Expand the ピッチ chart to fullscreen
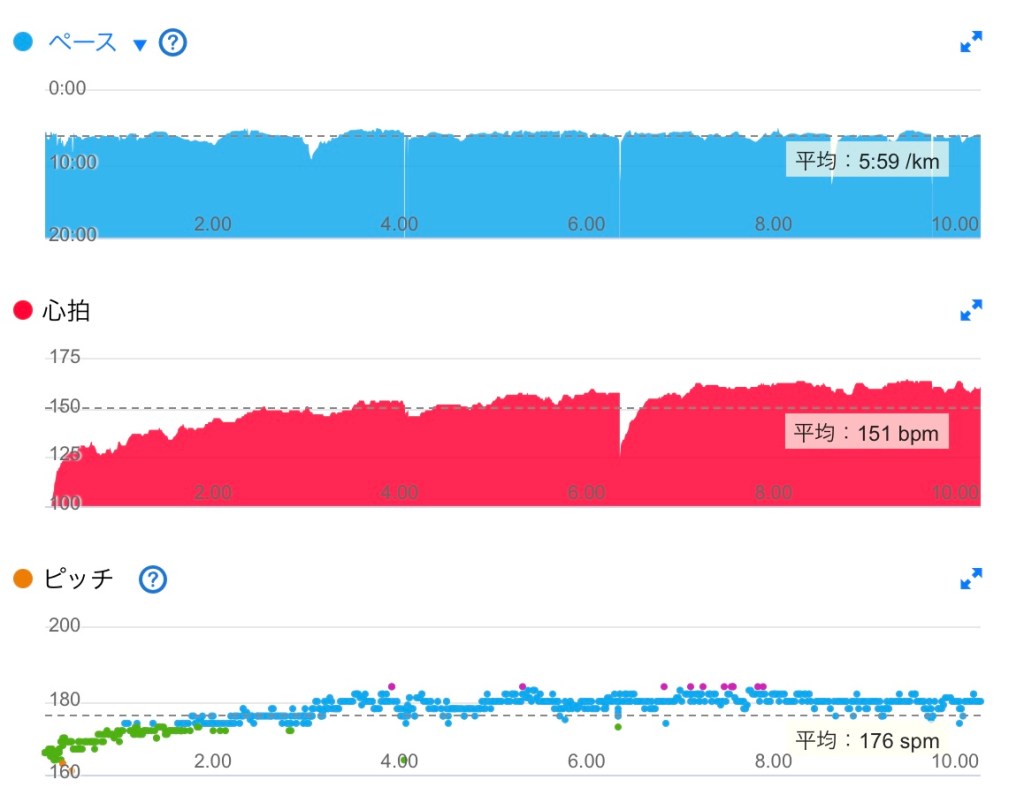Screen dimensions: 1024x810 pyautogui.click(x=970, y=578)
